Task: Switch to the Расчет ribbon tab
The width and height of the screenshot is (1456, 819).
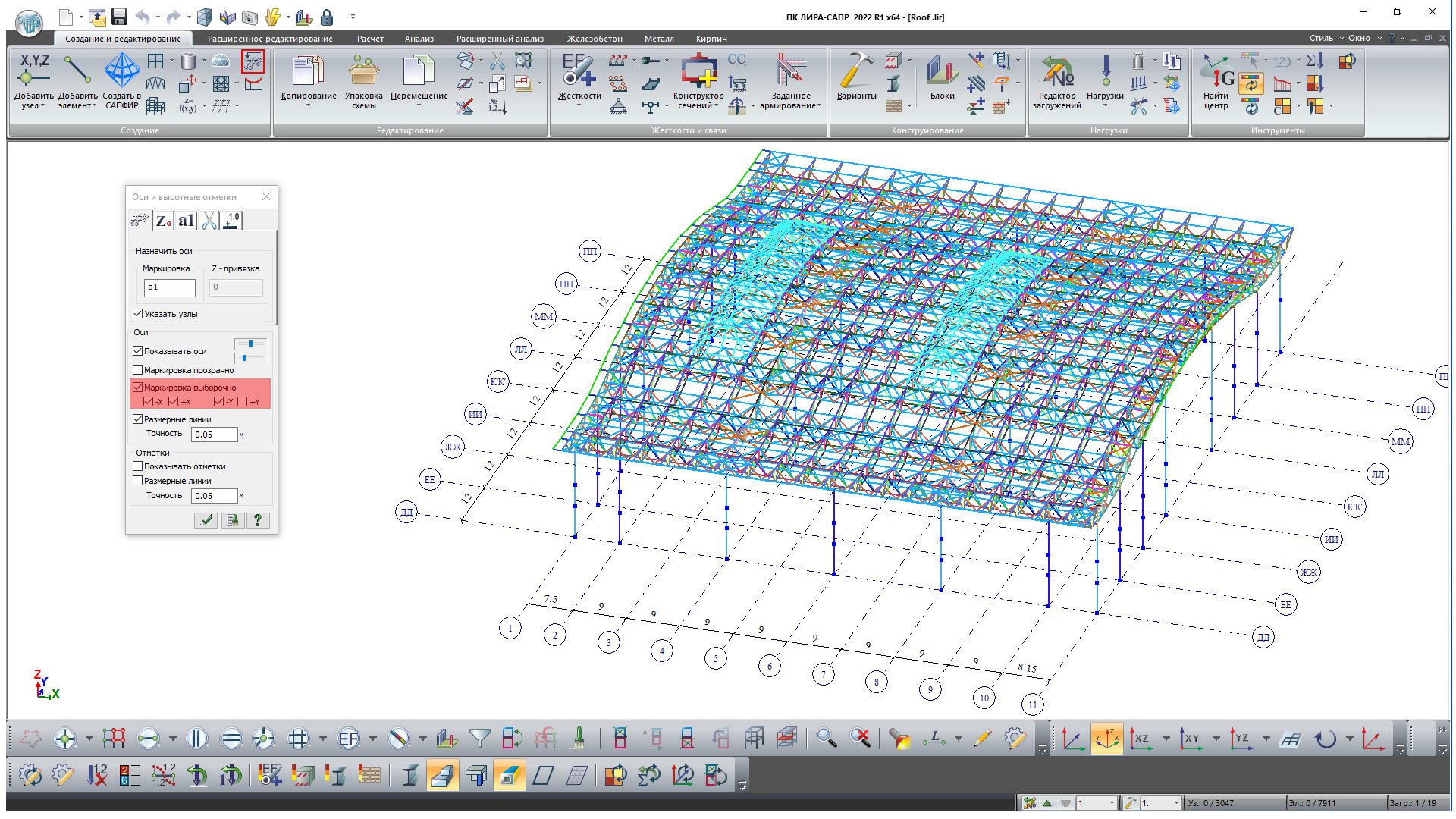Action: (370, 39)
